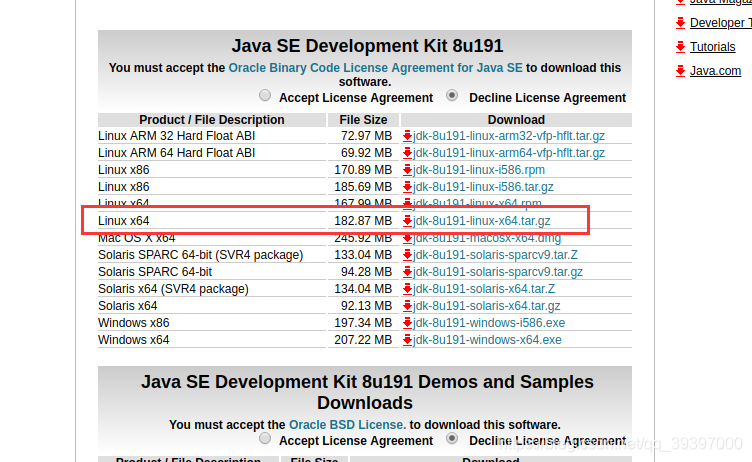This screenshot has width=752, height=462.
Task: Click download arrow icon for windows-i586.exe
Action: (407, 323)
